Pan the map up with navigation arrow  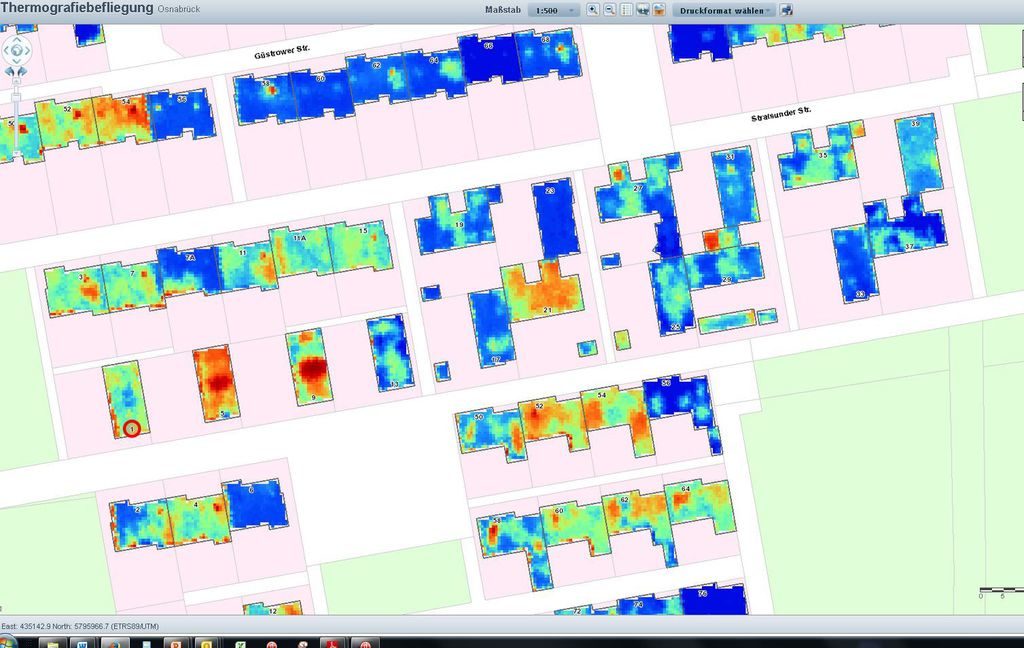(17, 39)
